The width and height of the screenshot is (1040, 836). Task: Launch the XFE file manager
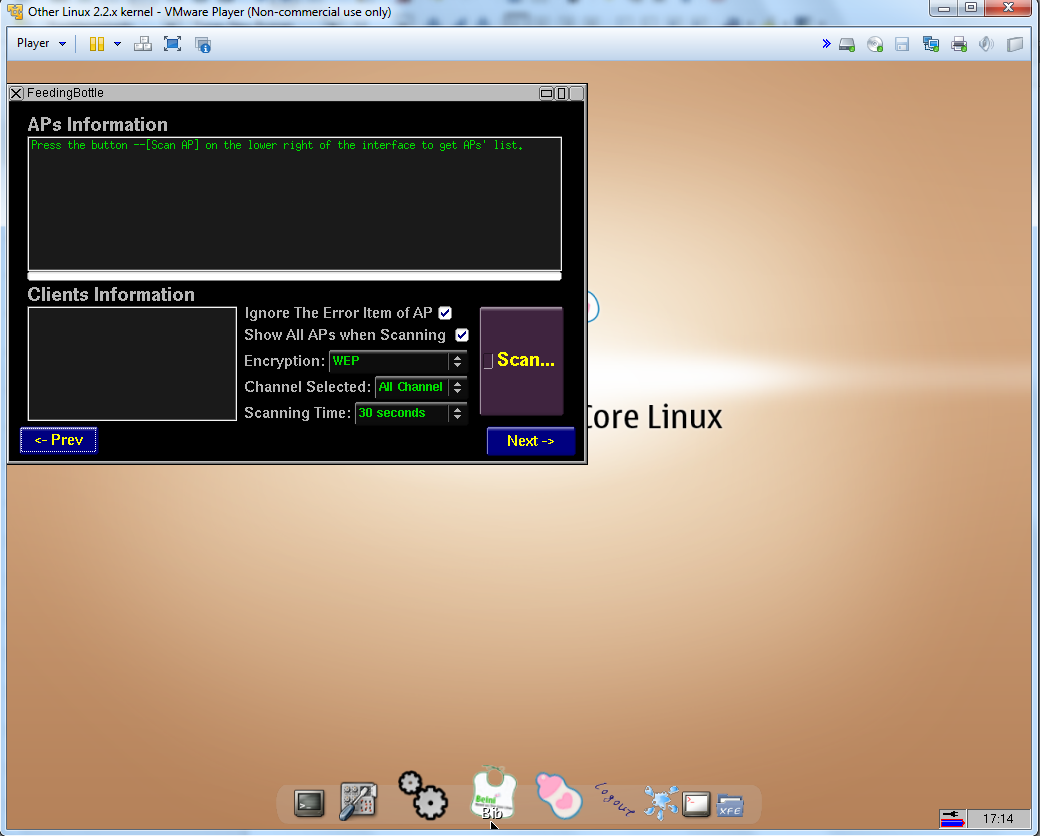(x=730, y=804)
